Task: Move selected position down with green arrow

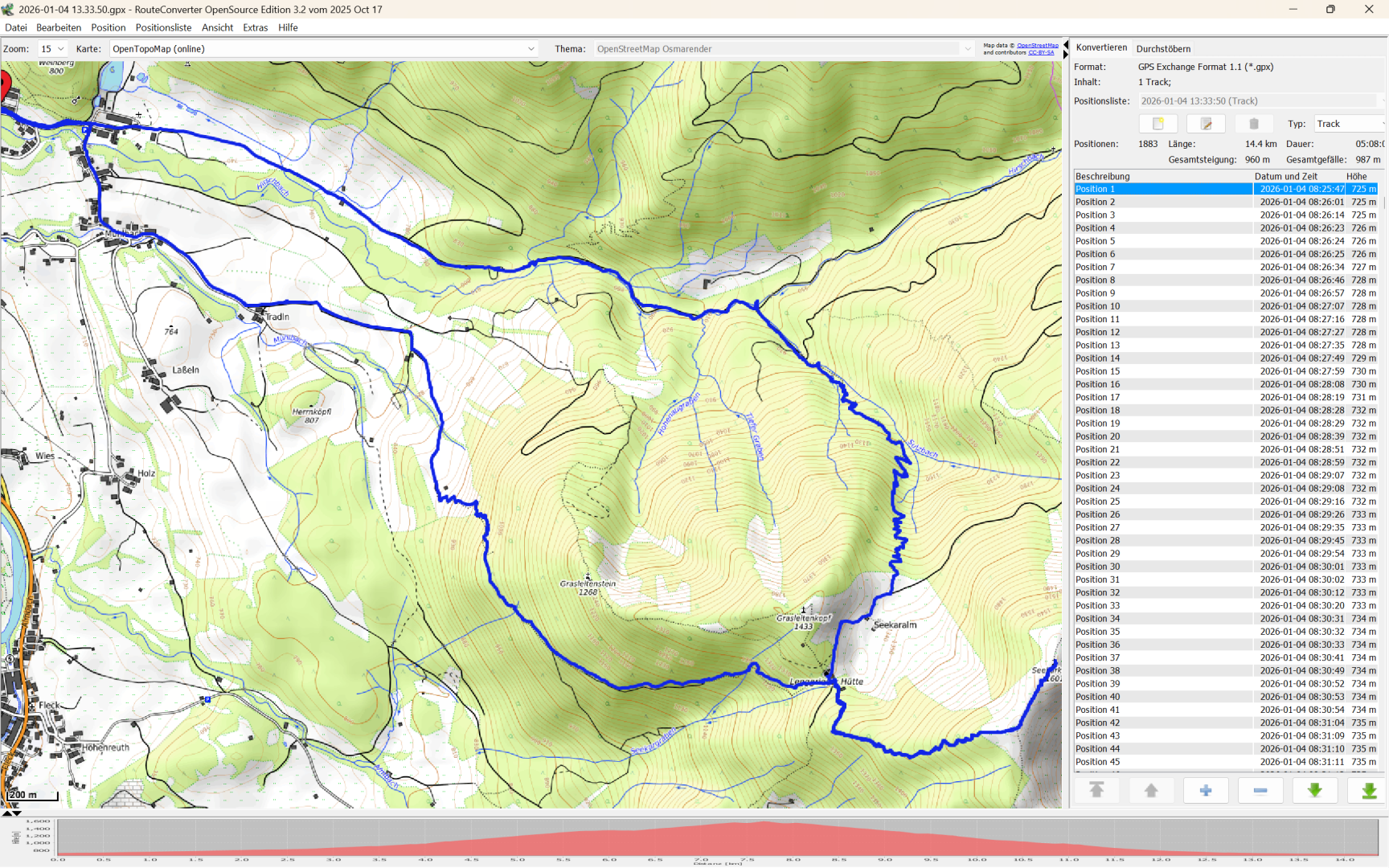Action: [1314, 791]
